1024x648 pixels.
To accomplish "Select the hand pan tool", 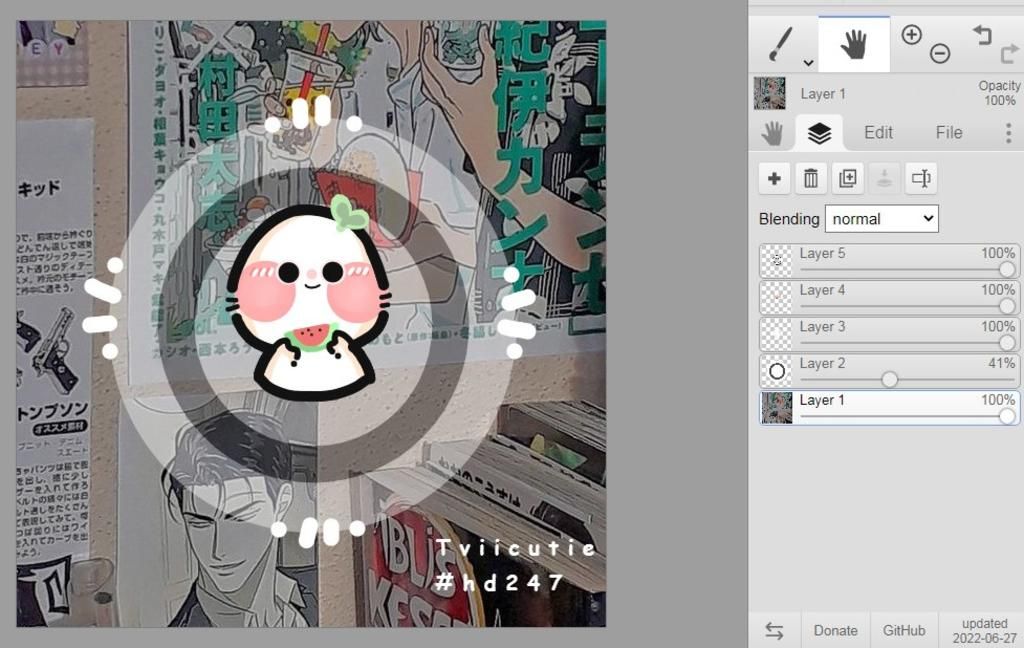I will (854, 44).
